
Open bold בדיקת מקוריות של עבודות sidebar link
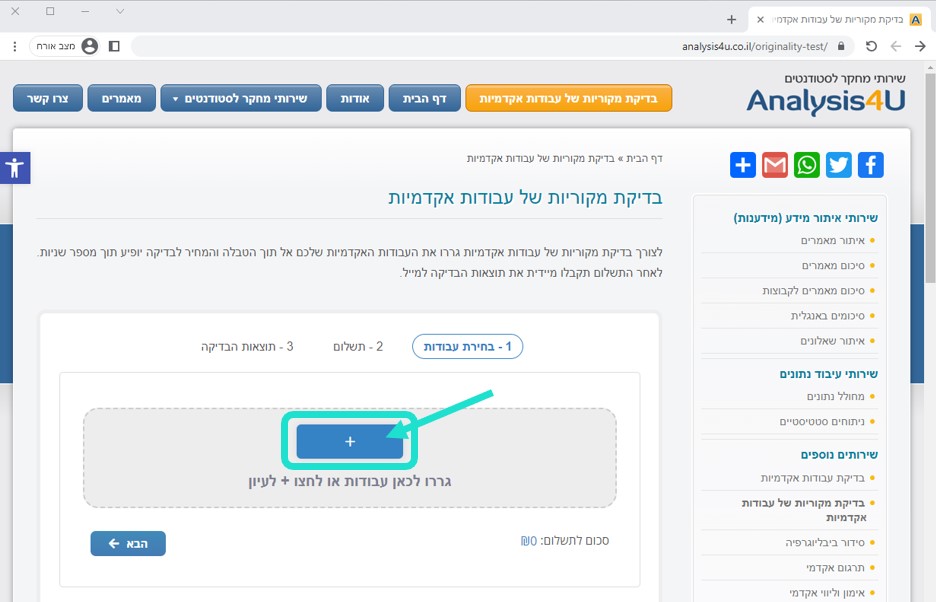click(804, 509)
